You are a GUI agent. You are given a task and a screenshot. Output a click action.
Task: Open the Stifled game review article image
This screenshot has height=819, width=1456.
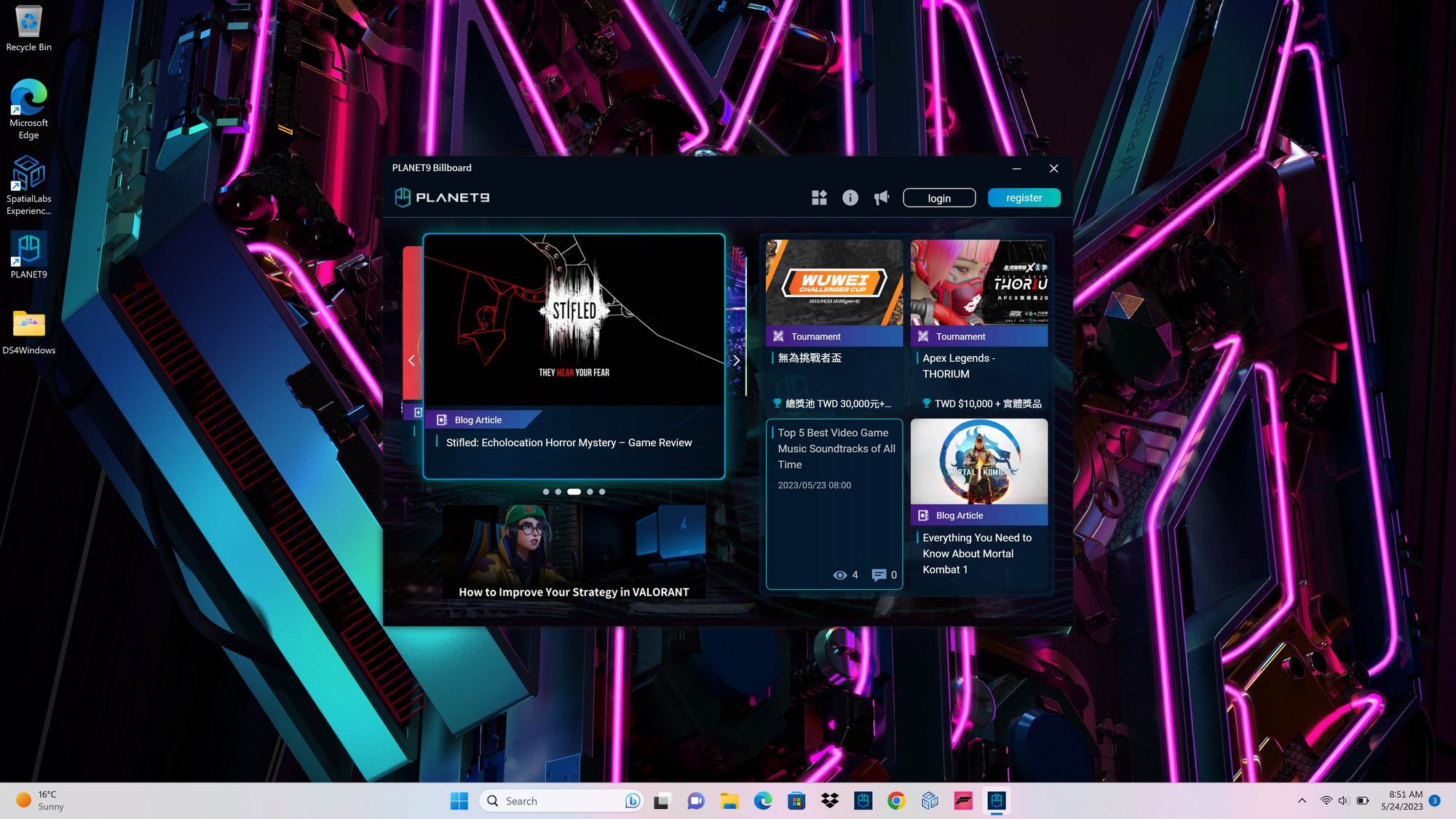tap(574, 320)
